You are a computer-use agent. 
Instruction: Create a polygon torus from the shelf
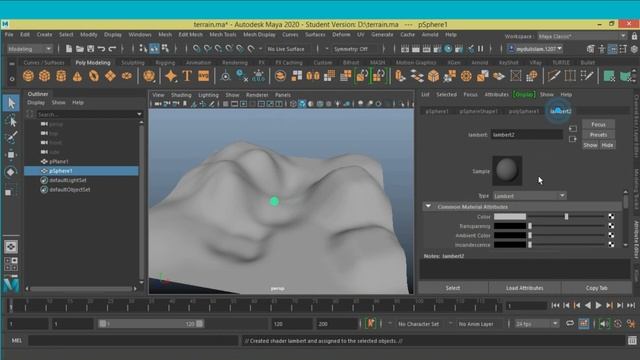click(x=94, y=76)
